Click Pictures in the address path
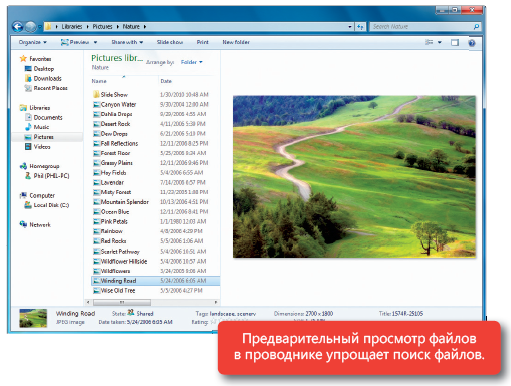511x386 pixels. [x=102, y=27]
